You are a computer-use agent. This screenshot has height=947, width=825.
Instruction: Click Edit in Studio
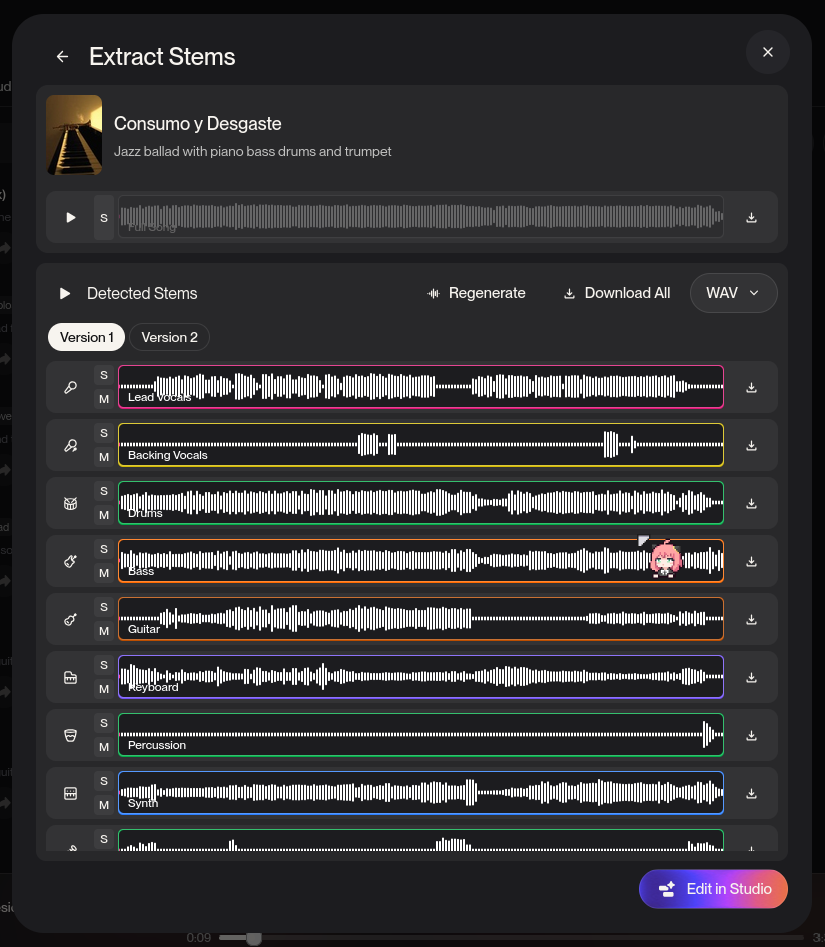point(713,889)
